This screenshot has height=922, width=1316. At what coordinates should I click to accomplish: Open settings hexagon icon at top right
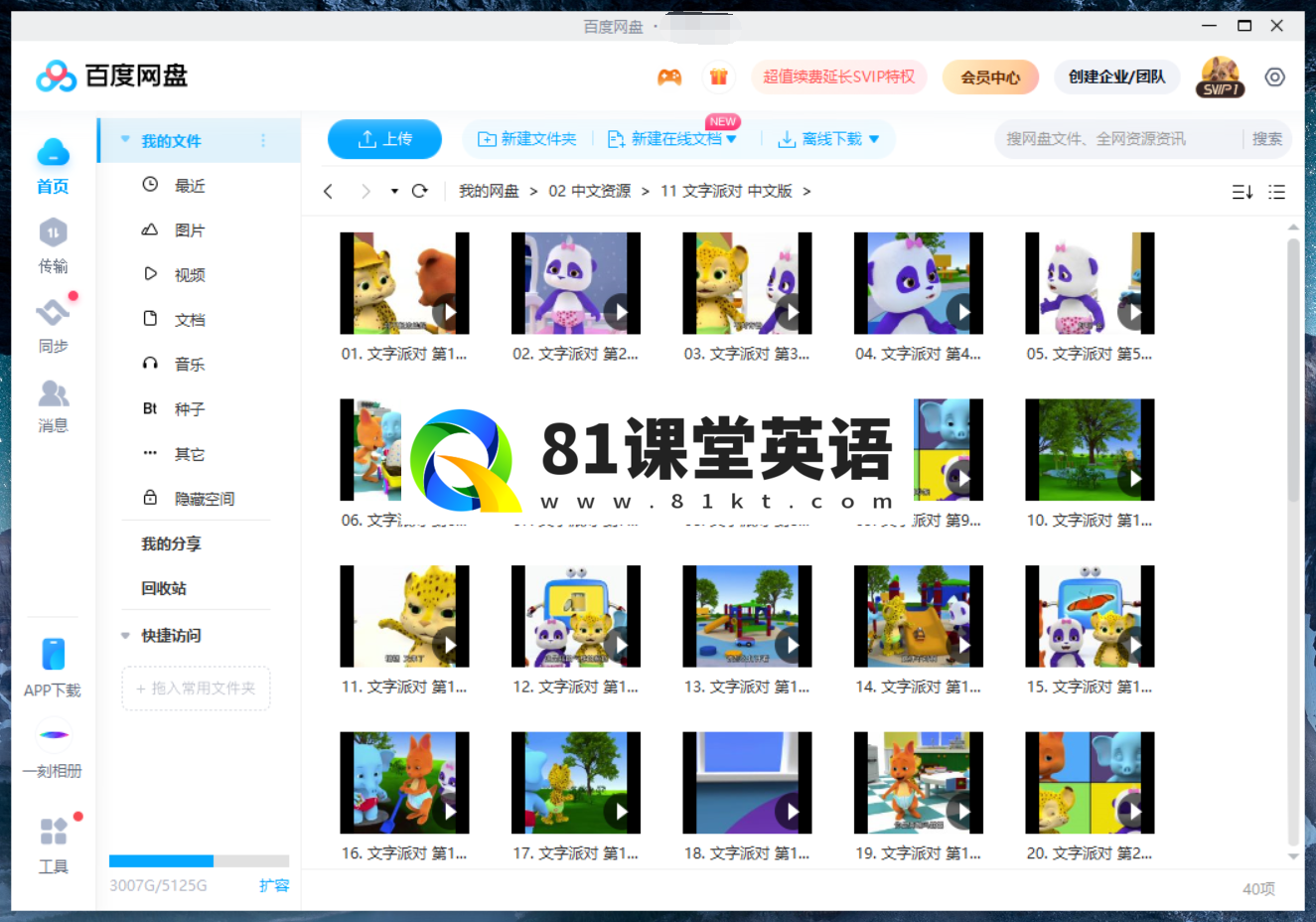(1275, 77)
